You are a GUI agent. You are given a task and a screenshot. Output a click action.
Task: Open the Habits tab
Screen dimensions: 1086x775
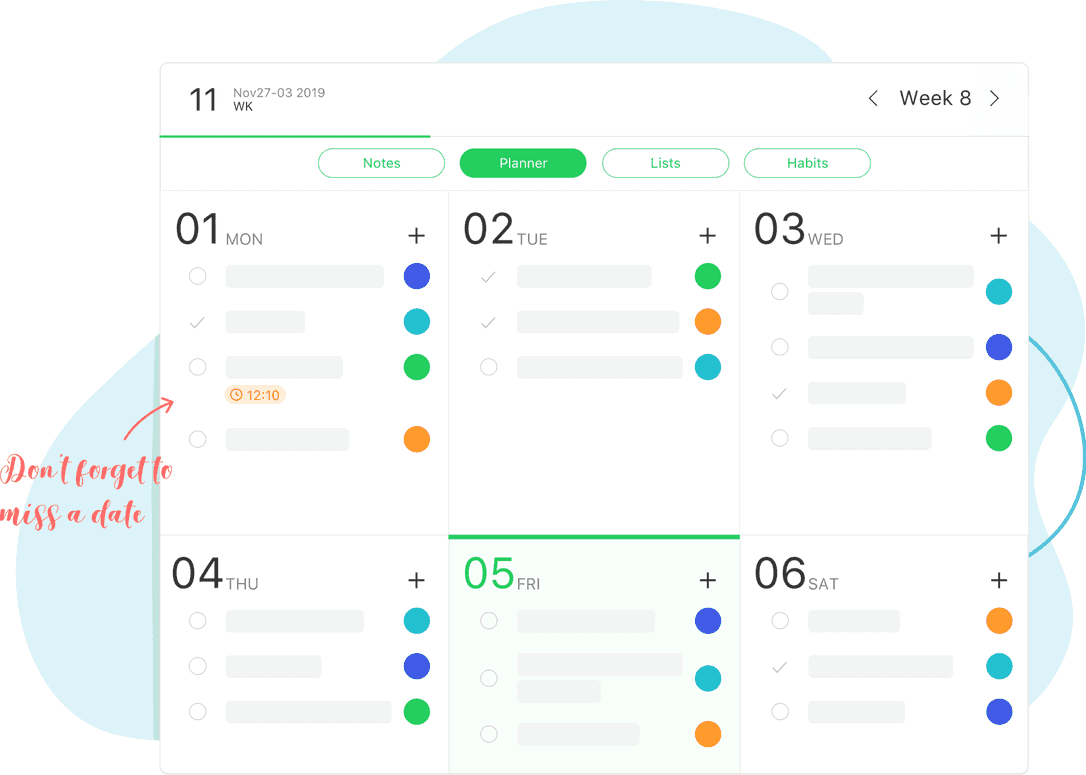(x=807, y=162)
